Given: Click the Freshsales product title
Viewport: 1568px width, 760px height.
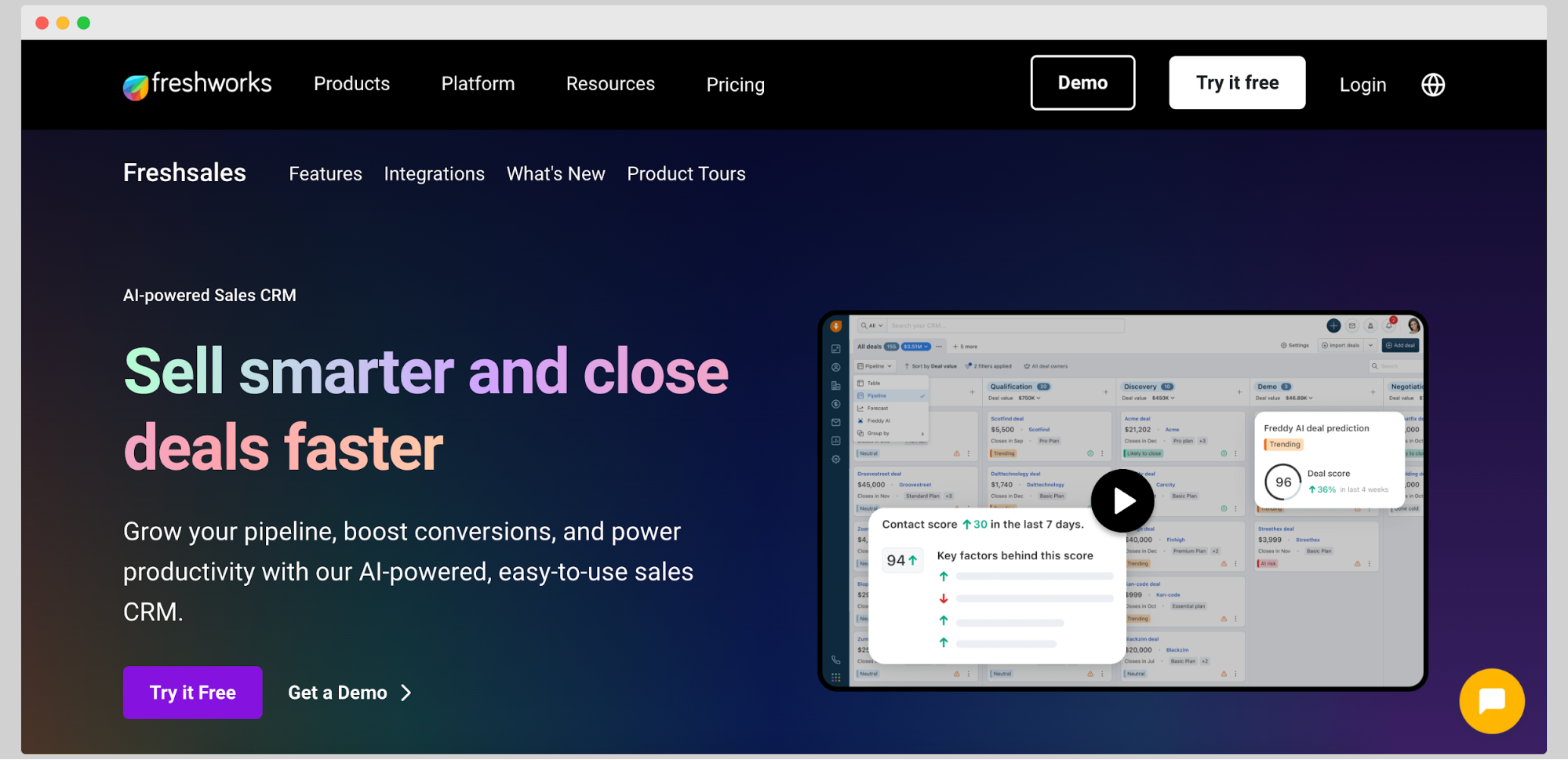Looking at the screenshot, I should 184,173.
